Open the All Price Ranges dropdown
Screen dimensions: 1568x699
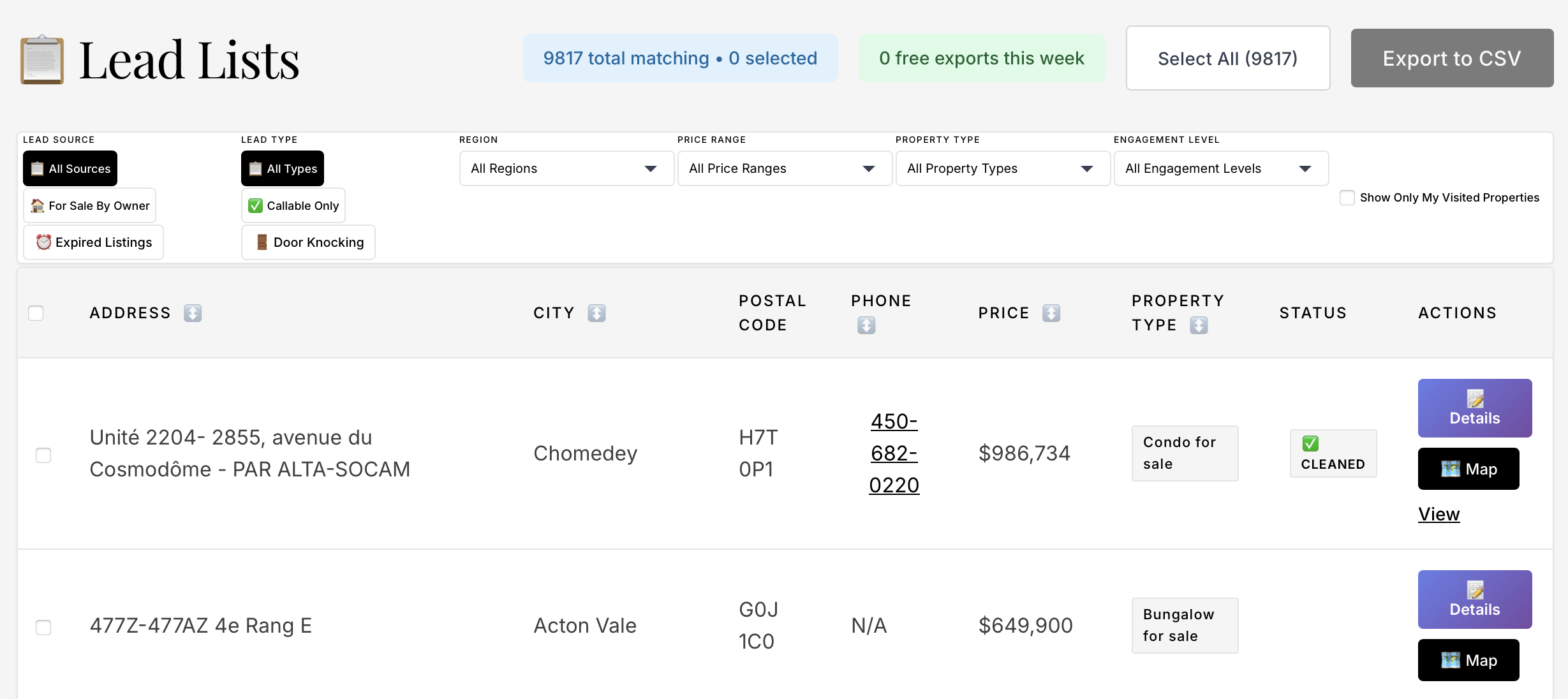pos(784,168)
